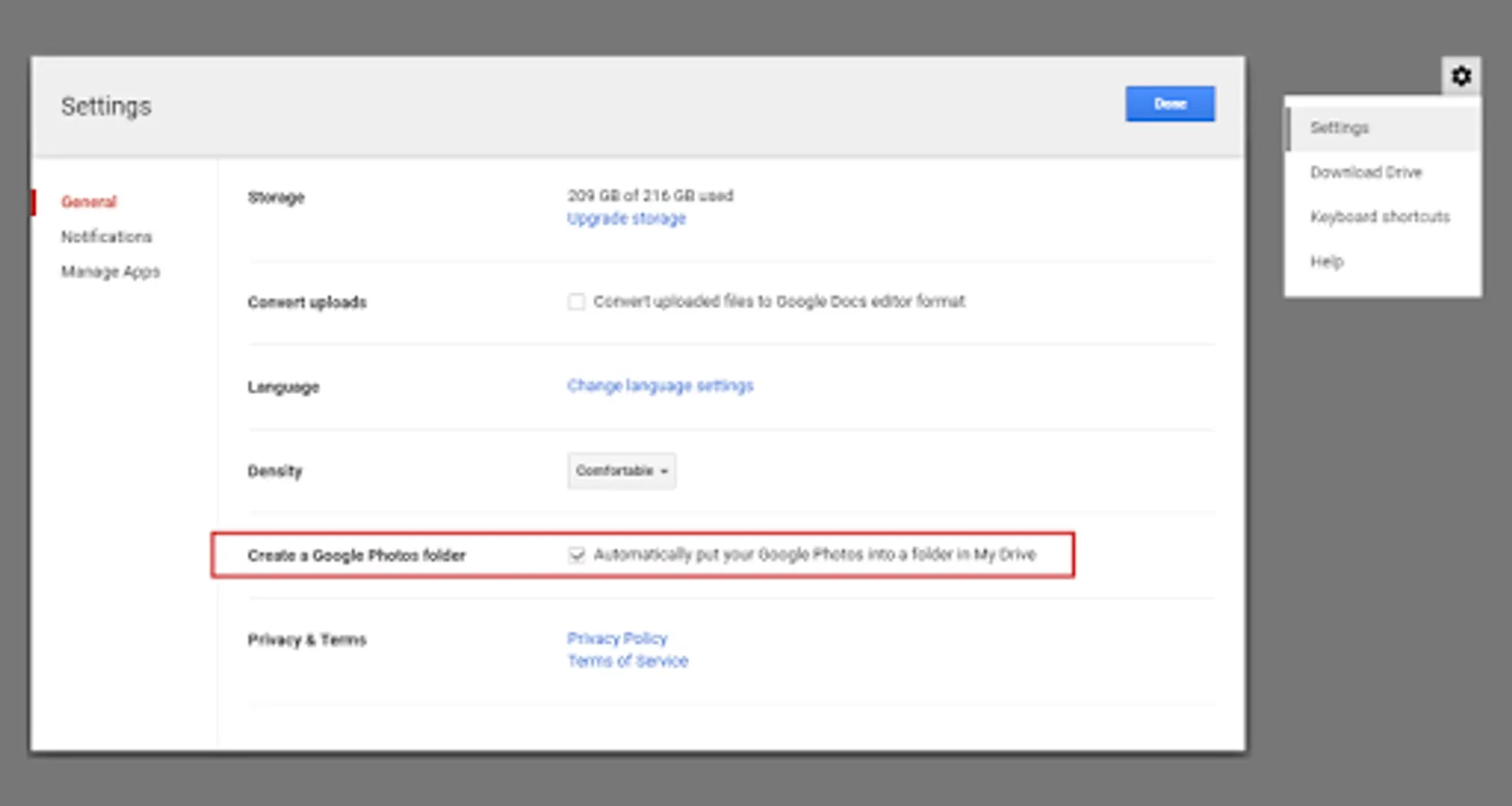The width and height of the screenshot is (1512, 806).
Task: Go to the Manage Apps tab
Action: point(110,271)
